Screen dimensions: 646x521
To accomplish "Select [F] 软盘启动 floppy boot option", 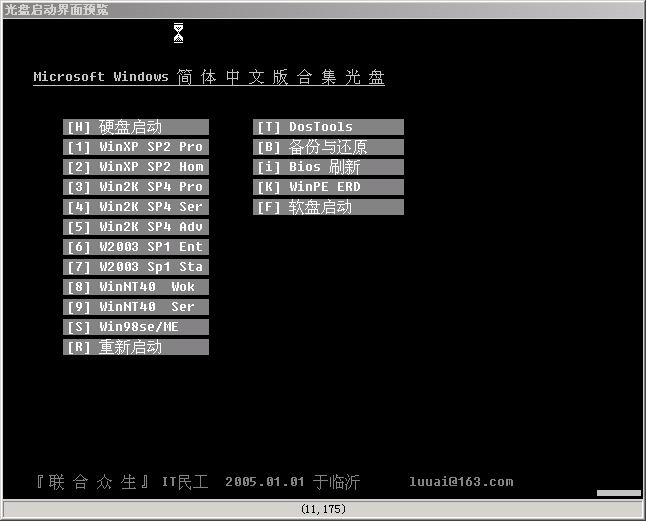I will click(x=328, y=207).
